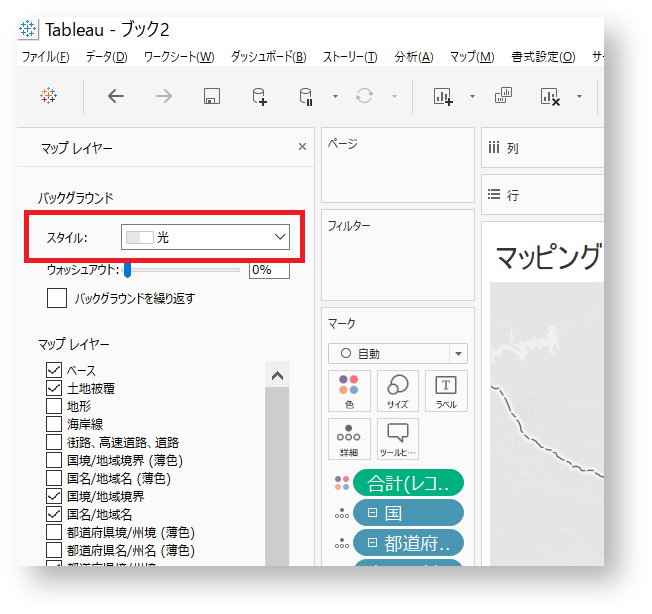Open the 自動 mark type dropdown
The width and height of the screenshot is (652, 614).
click(398, 354)
